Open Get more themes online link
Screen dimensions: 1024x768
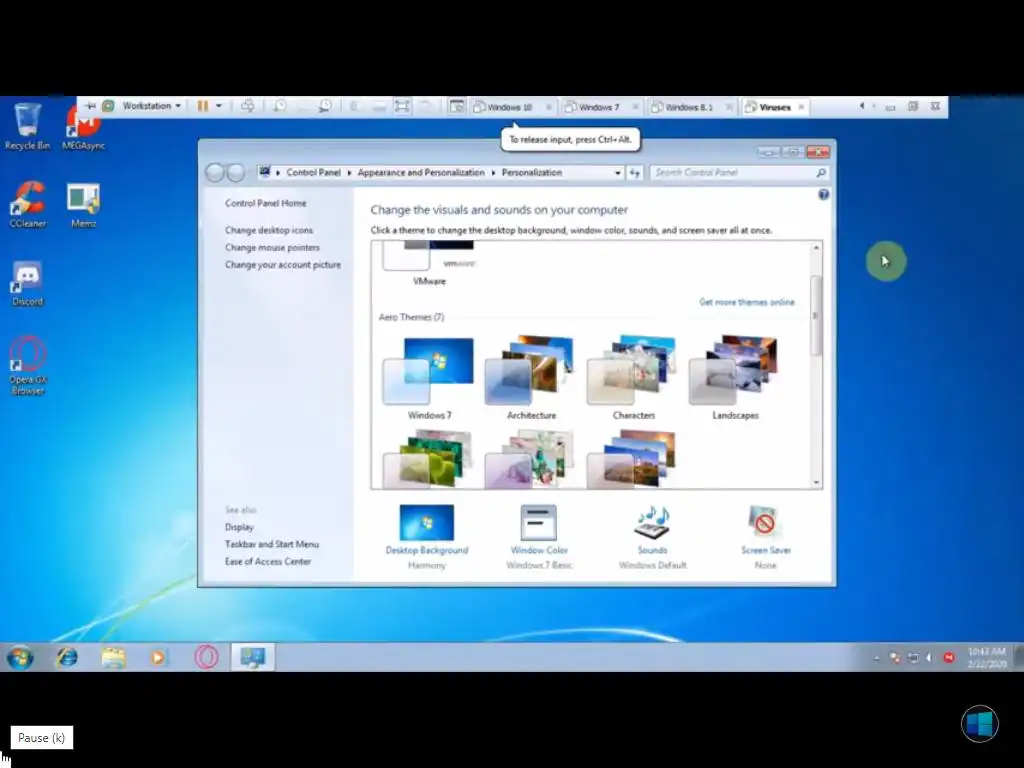(x=747, y=302)
